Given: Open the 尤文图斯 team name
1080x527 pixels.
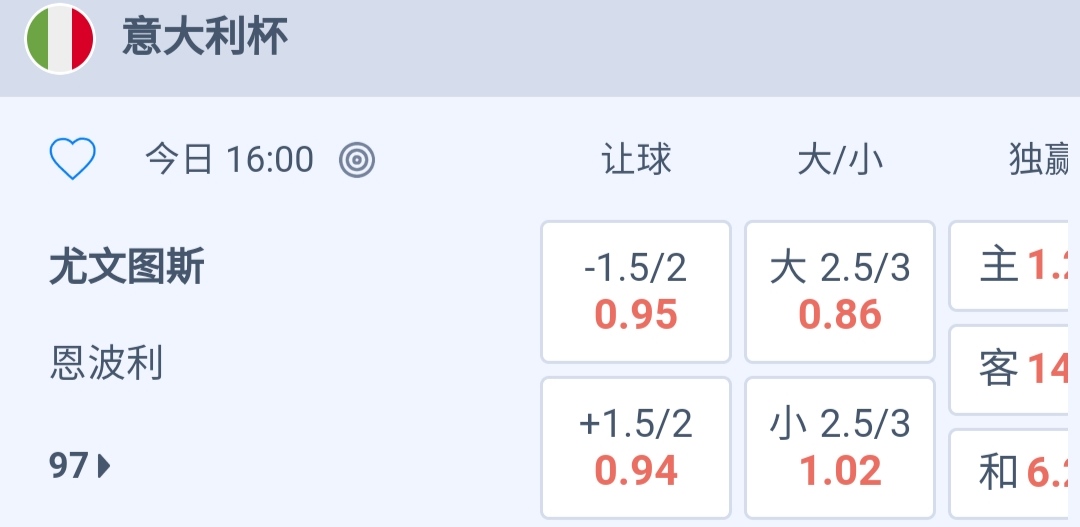Looking at the screenshot, I should pyautogui.click(x=127, y=268).
